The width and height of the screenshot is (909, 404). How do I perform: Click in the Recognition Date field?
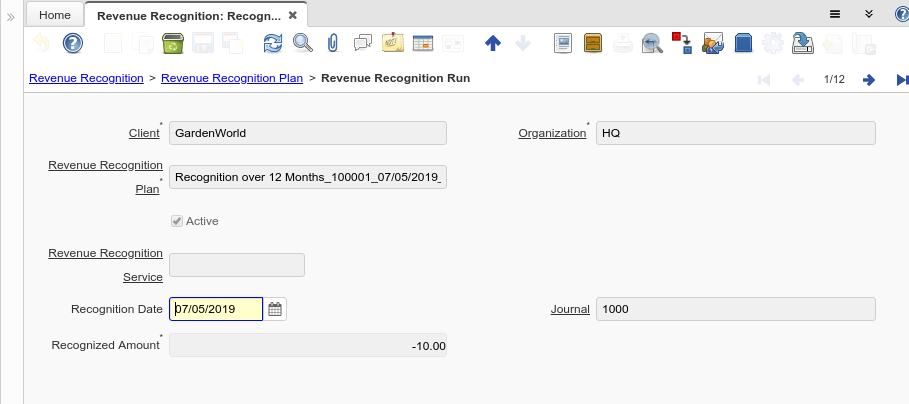click(216, 310)
